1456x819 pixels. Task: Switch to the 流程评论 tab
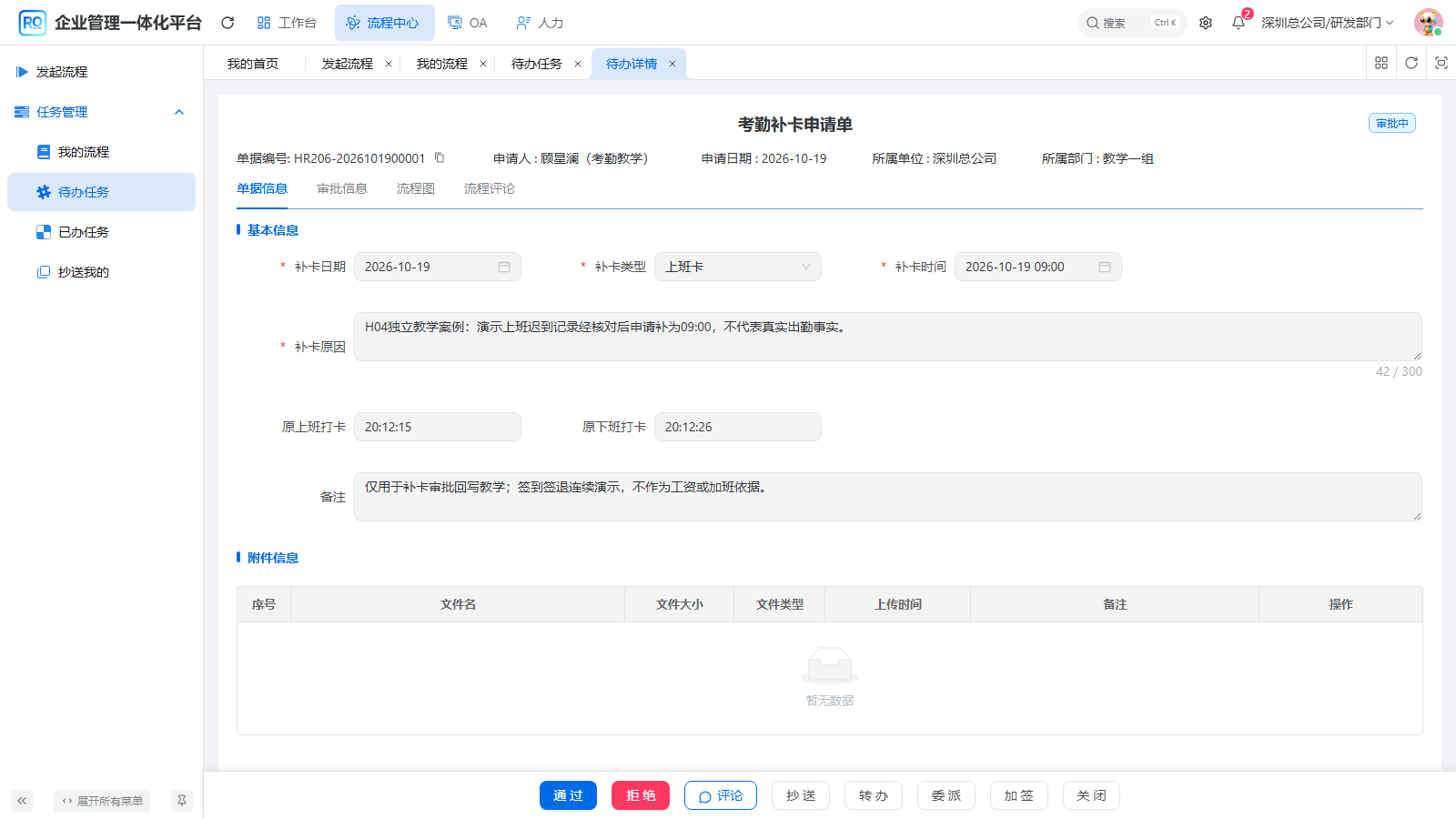click(490, 188)
